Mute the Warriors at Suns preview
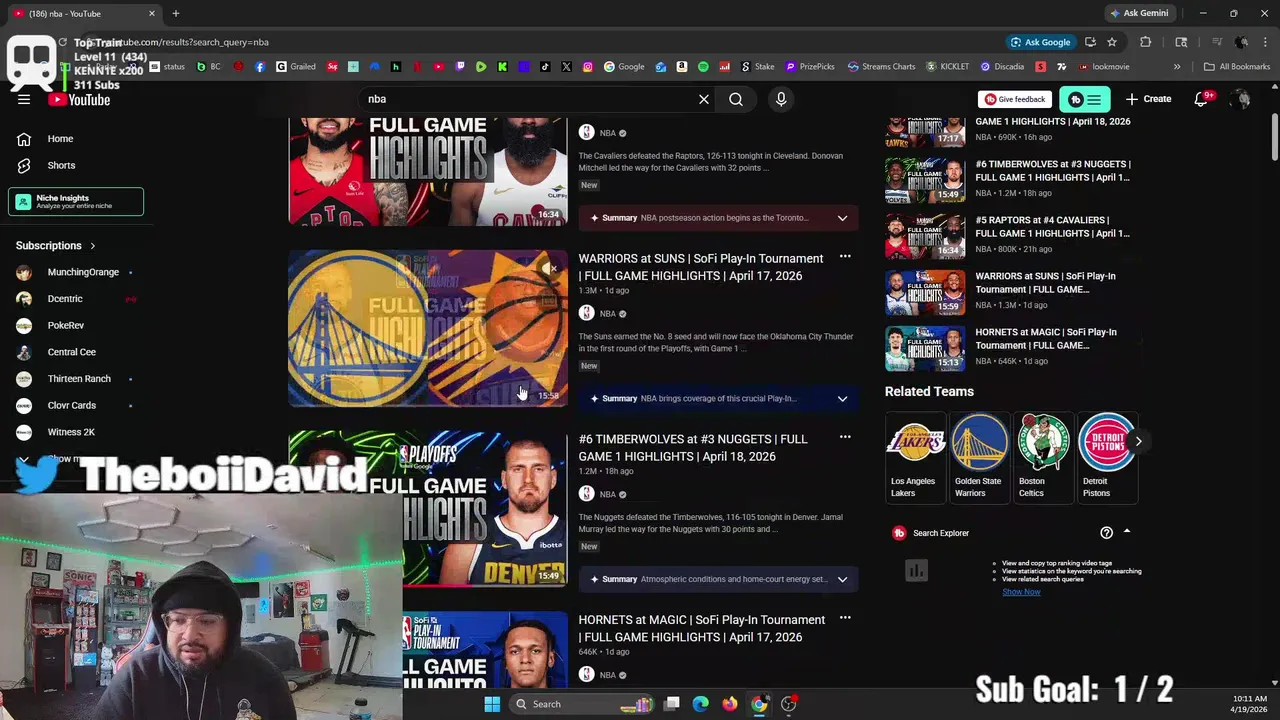 [x=549, y=268]
